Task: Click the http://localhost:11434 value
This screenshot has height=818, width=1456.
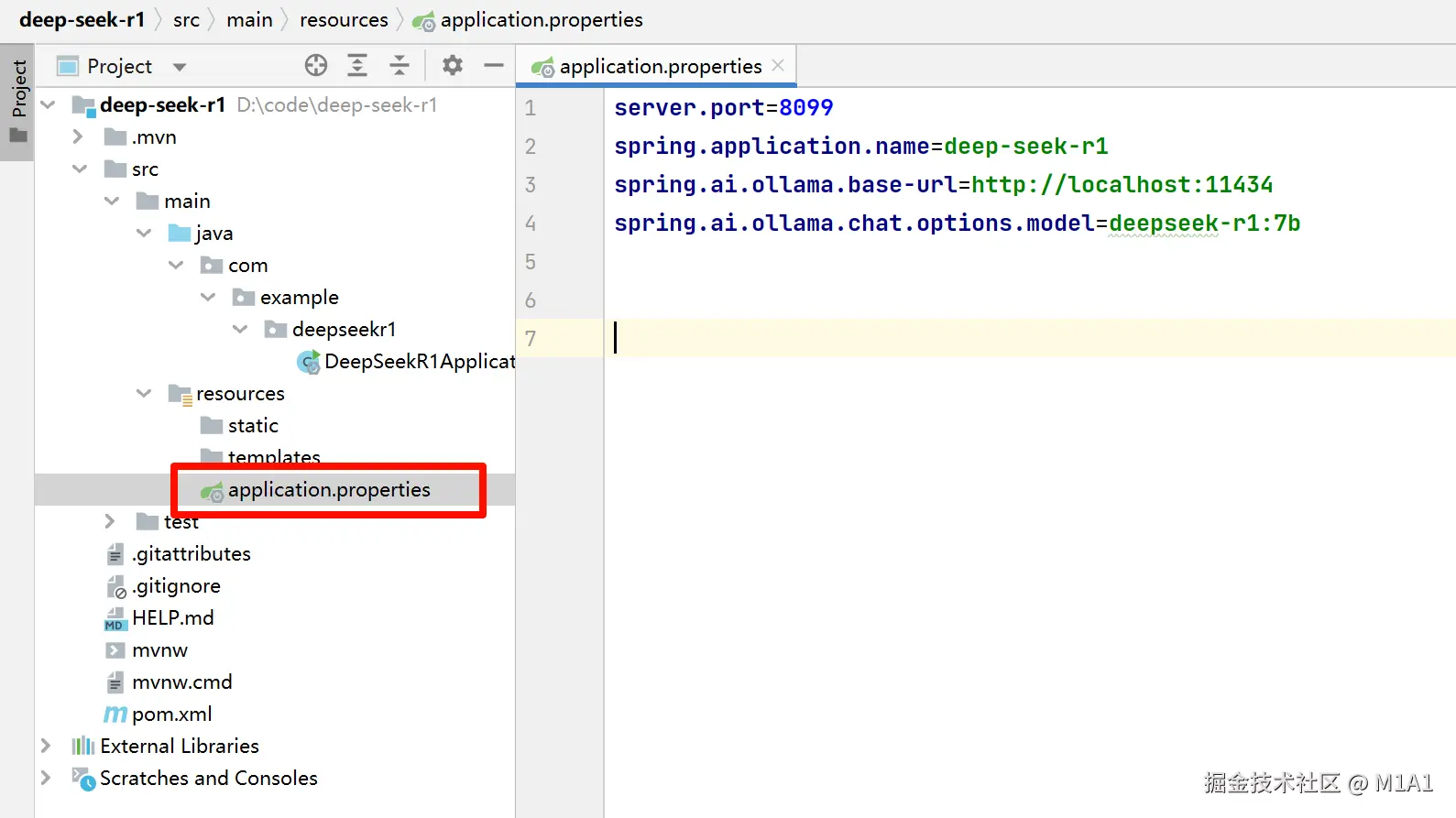Action: [x=1122, y=185]
